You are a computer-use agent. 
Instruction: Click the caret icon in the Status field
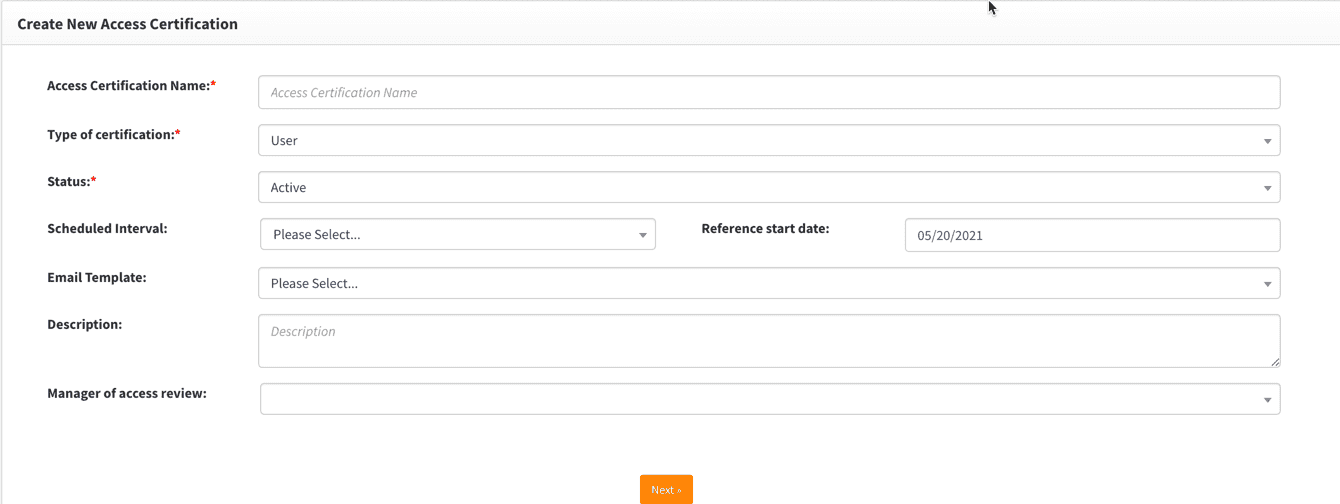tap(1267, 188)
